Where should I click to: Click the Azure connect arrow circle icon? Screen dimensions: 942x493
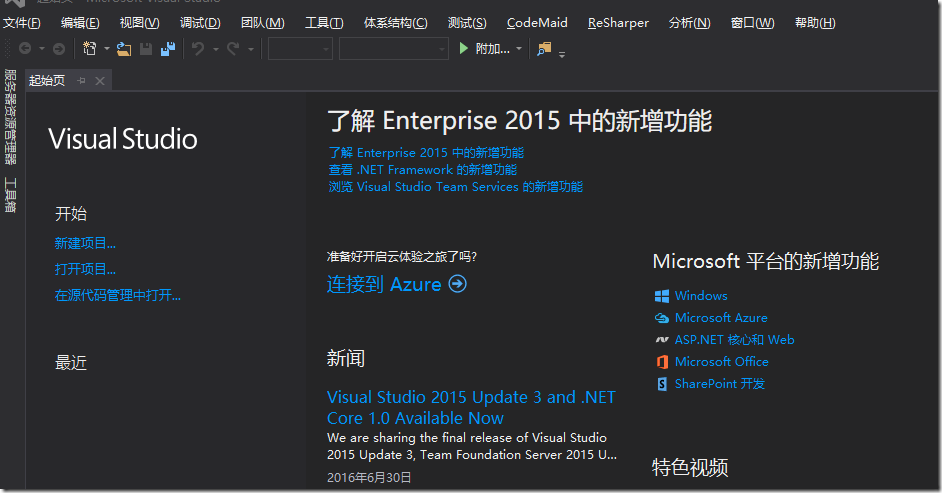click(458, 284)
